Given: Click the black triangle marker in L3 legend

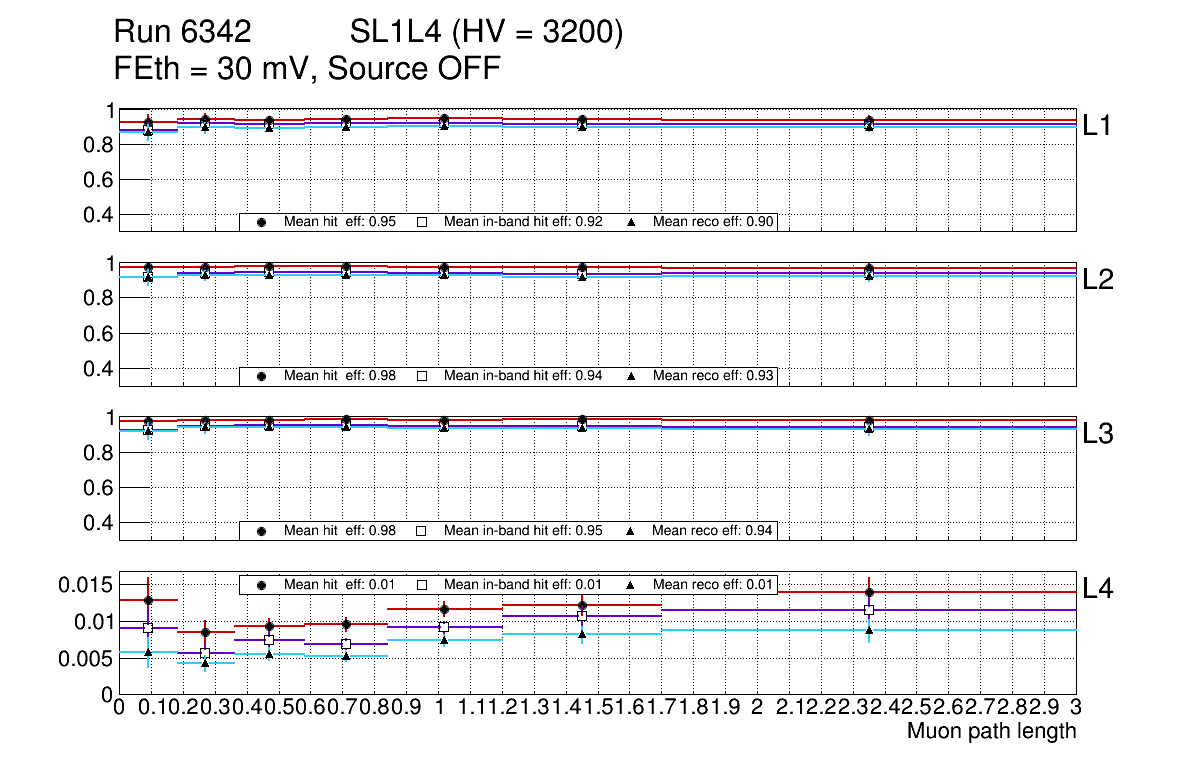Looking at the screenshot, I should (x=632, y=531).
